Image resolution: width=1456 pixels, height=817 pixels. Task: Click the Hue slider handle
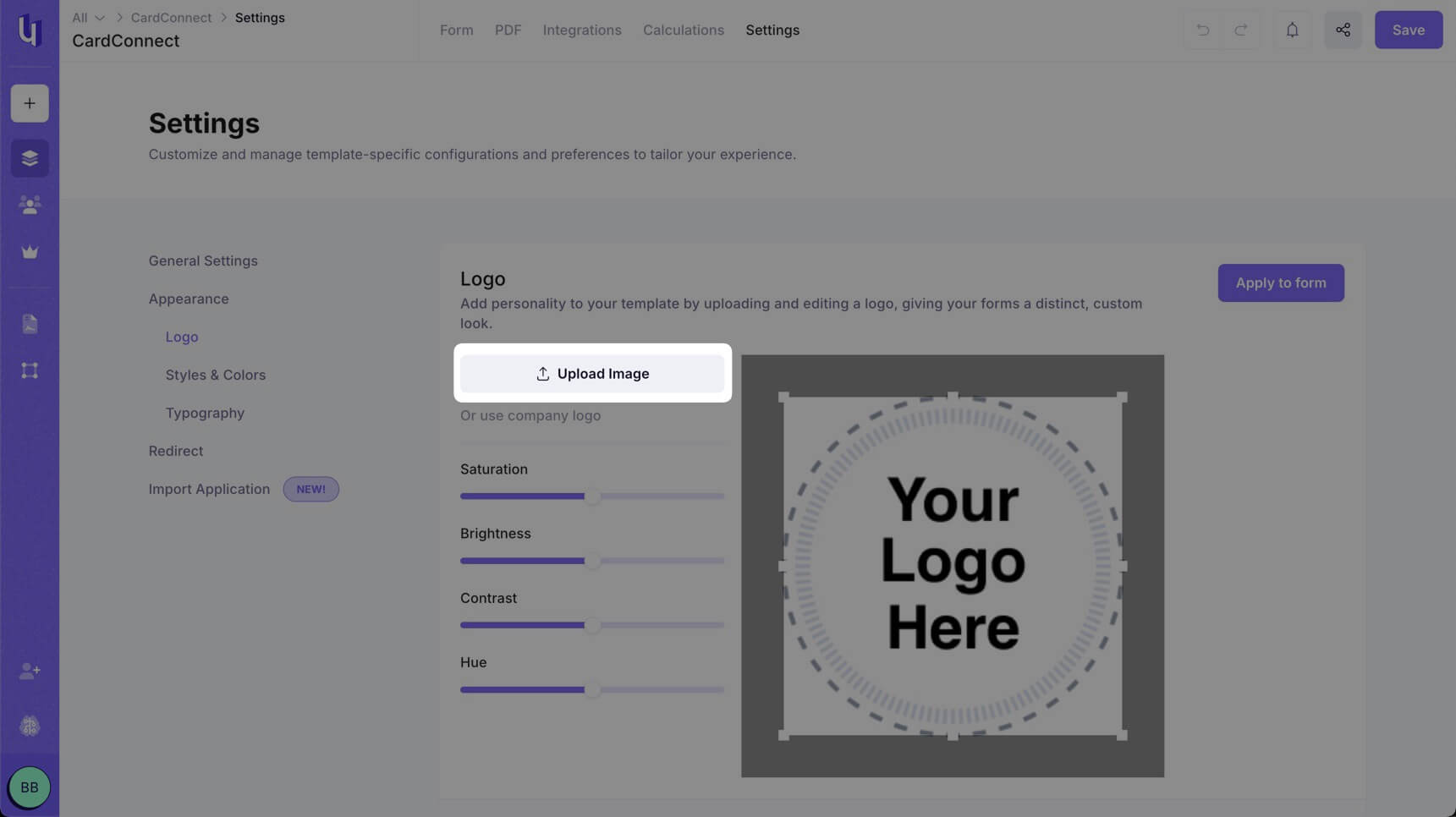tap(593, 689)
